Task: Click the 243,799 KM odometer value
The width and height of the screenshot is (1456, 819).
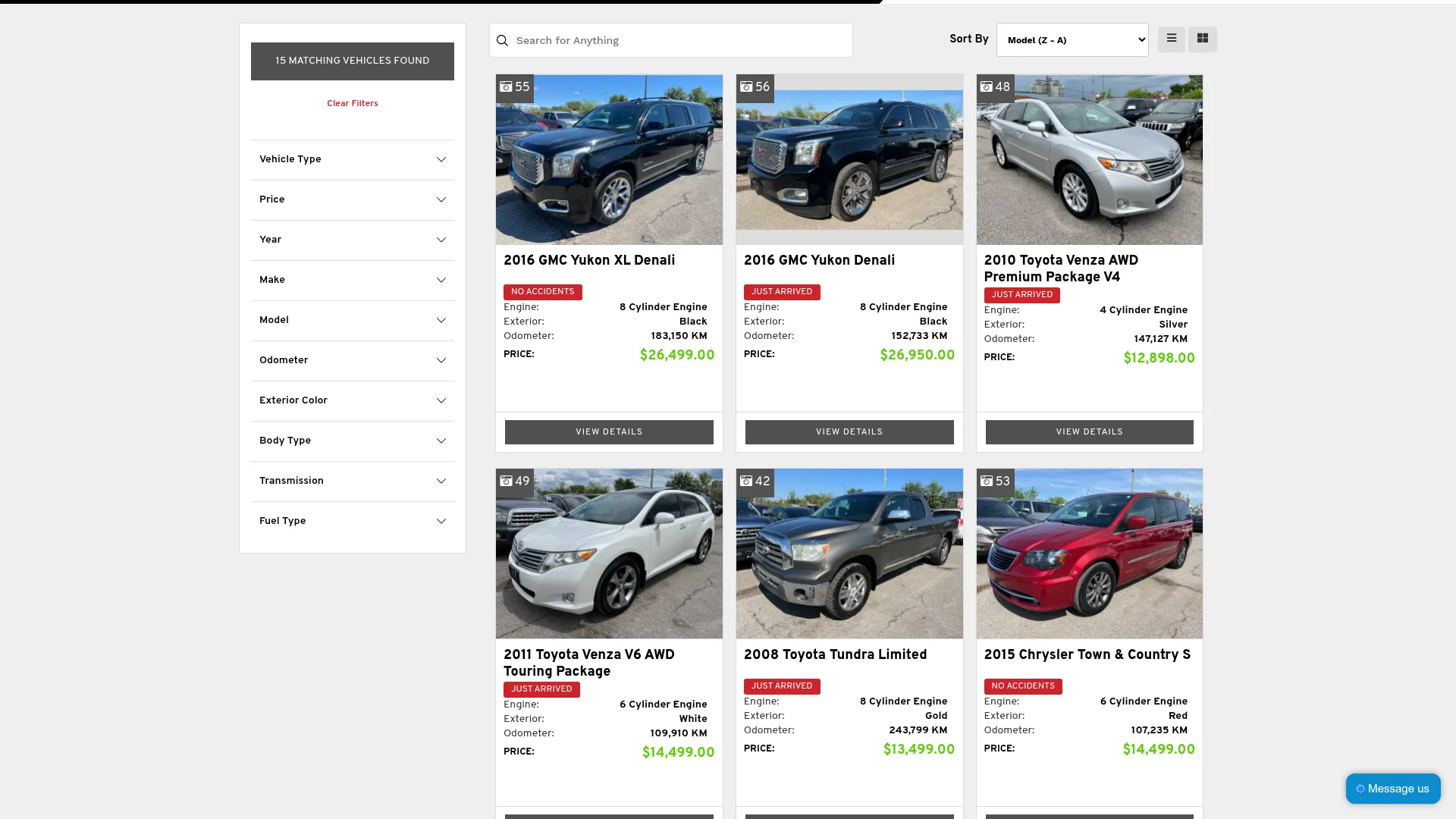Action: pyautogui.click(x=918, y=730)
